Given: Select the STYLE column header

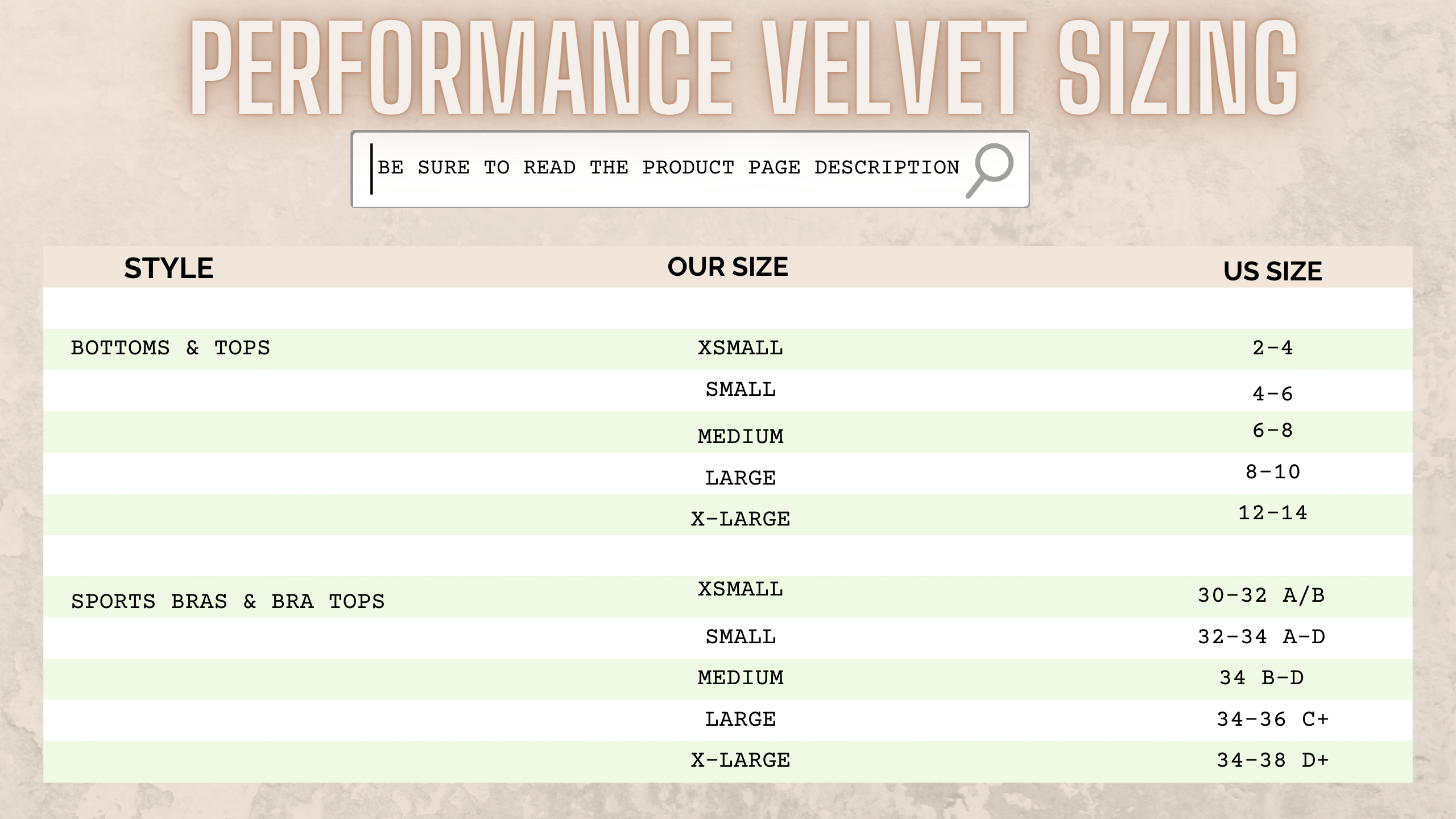Looking at the screenshot, I should (168, 268).
